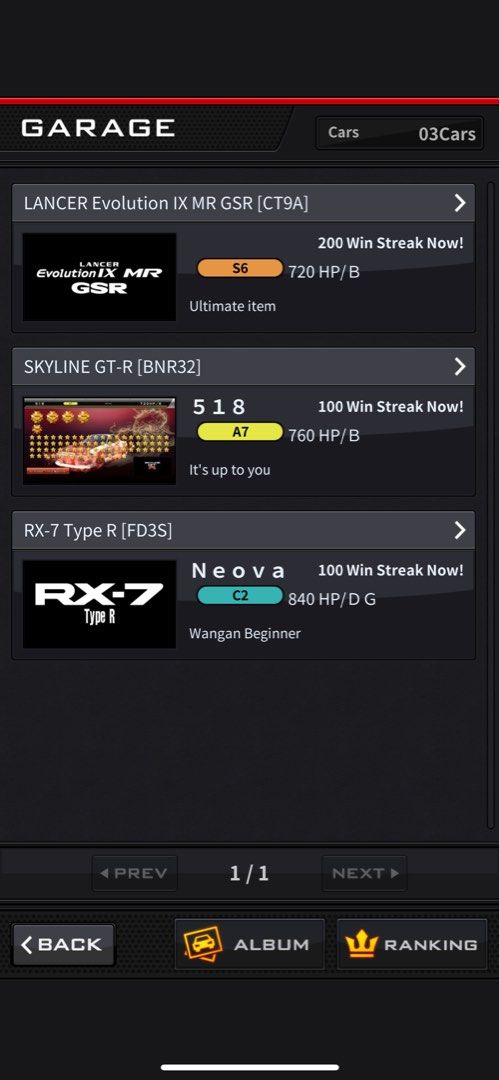Click the LANCER Evolution IX MR GSR logo thumbnail

(x=99, y=277)
